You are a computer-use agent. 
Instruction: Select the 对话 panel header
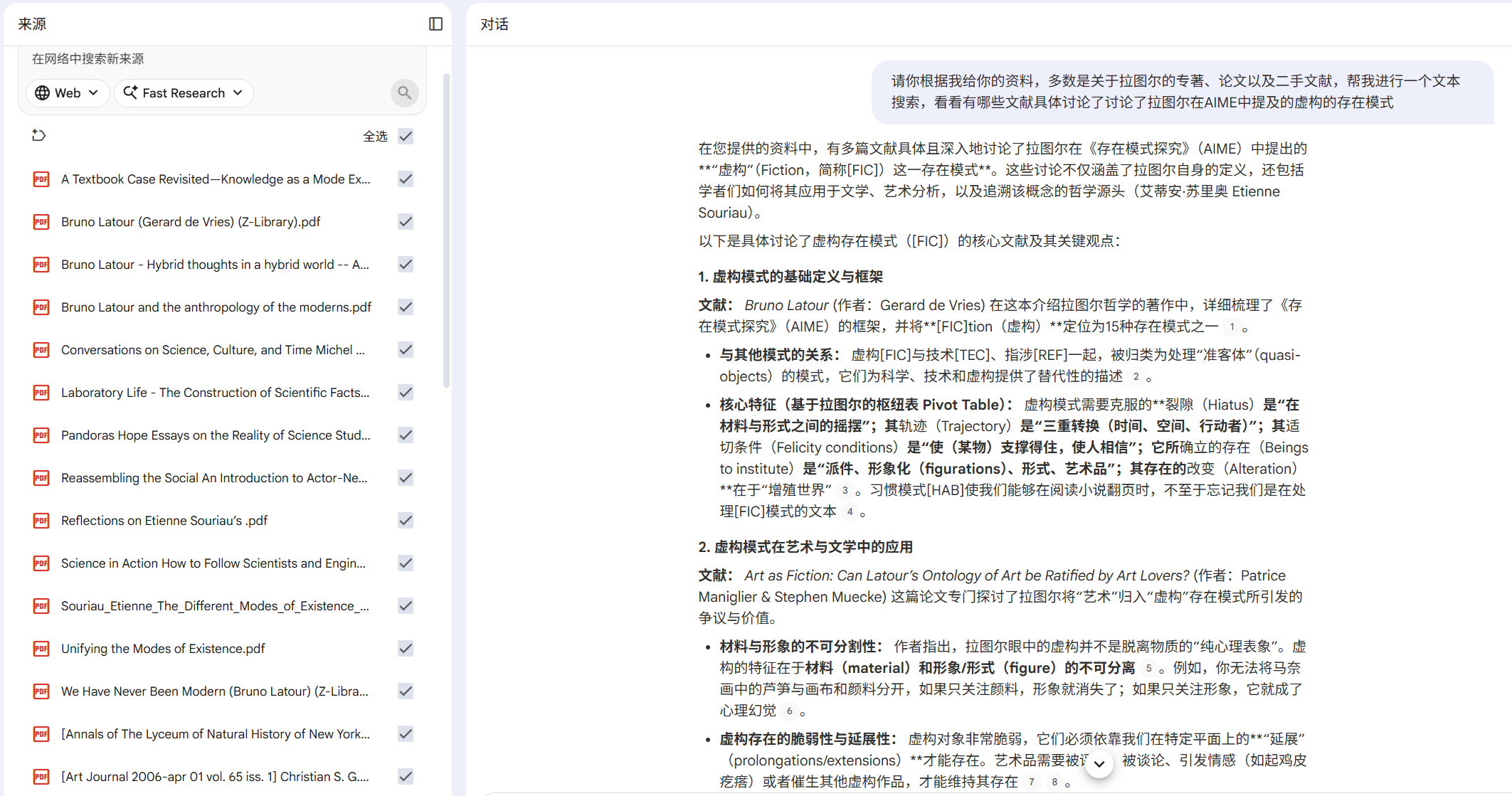495,24
